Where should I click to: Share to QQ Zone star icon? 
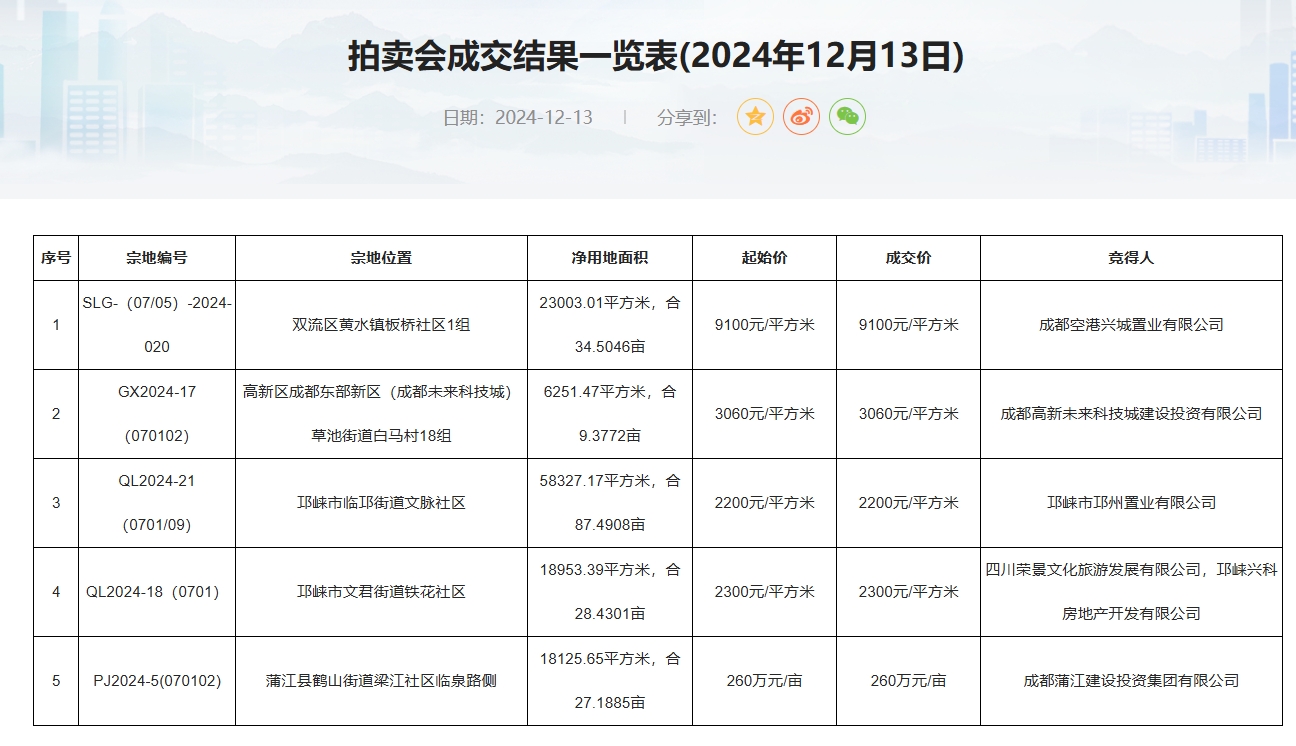coord(755,117)
